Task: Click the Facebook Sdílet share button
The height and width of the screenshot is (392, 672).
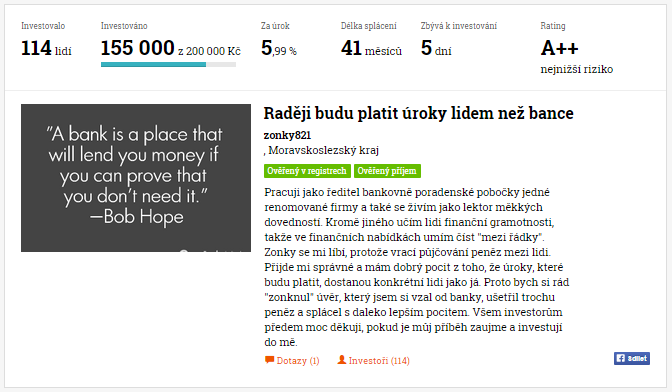Action: pos(632,359)
